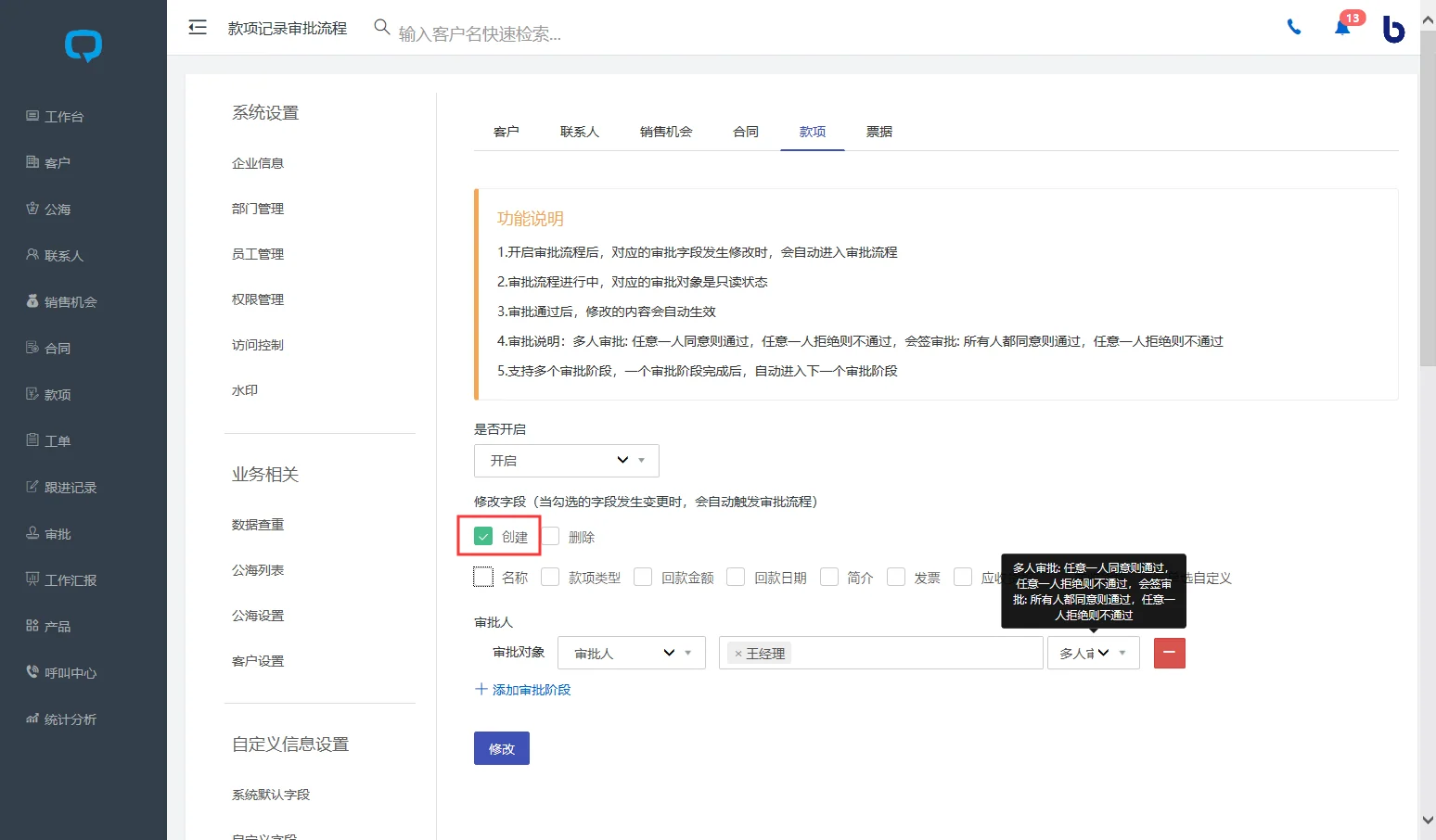The height and width of the screenshot is (840, 1436).
Task: Open 访问控制 settings
Action: [258, 345]
